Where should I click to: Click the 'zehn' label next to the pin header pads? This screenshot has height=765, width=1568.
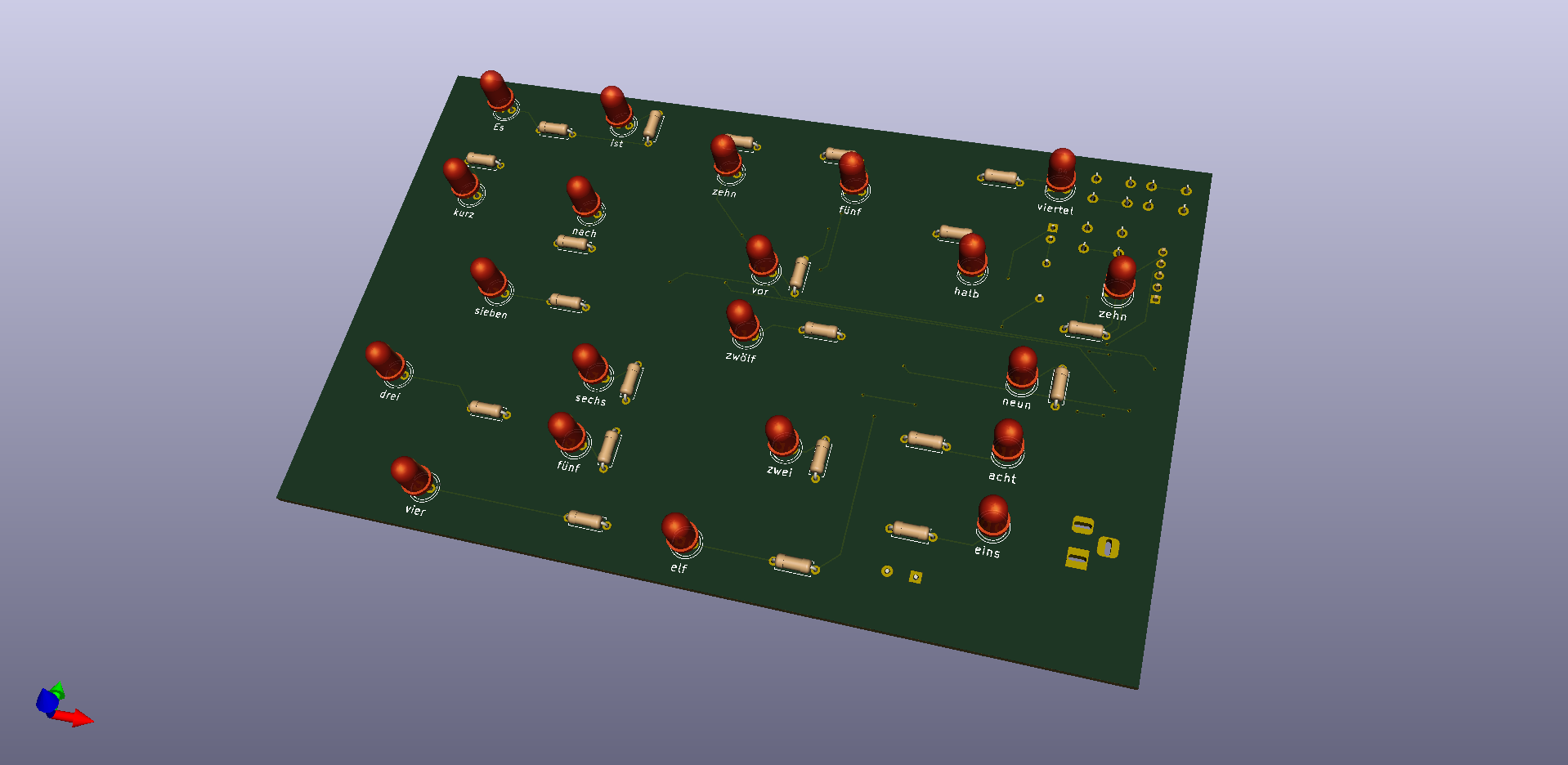pyautogui.click(x=1113, y=315)
